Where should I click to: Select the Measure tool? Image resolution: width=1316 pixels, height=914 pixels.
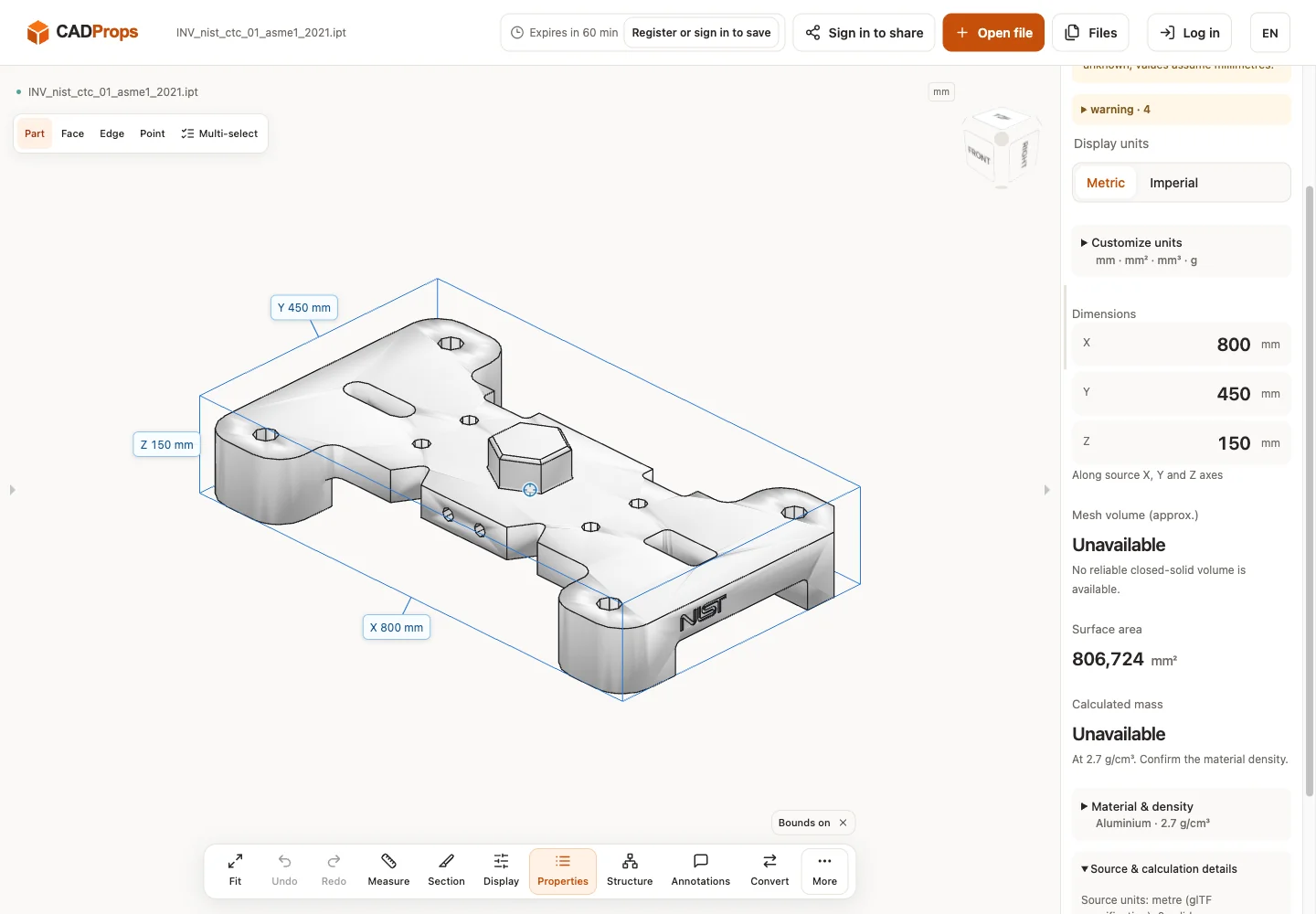pyautogui.click(x=388, y=870)
